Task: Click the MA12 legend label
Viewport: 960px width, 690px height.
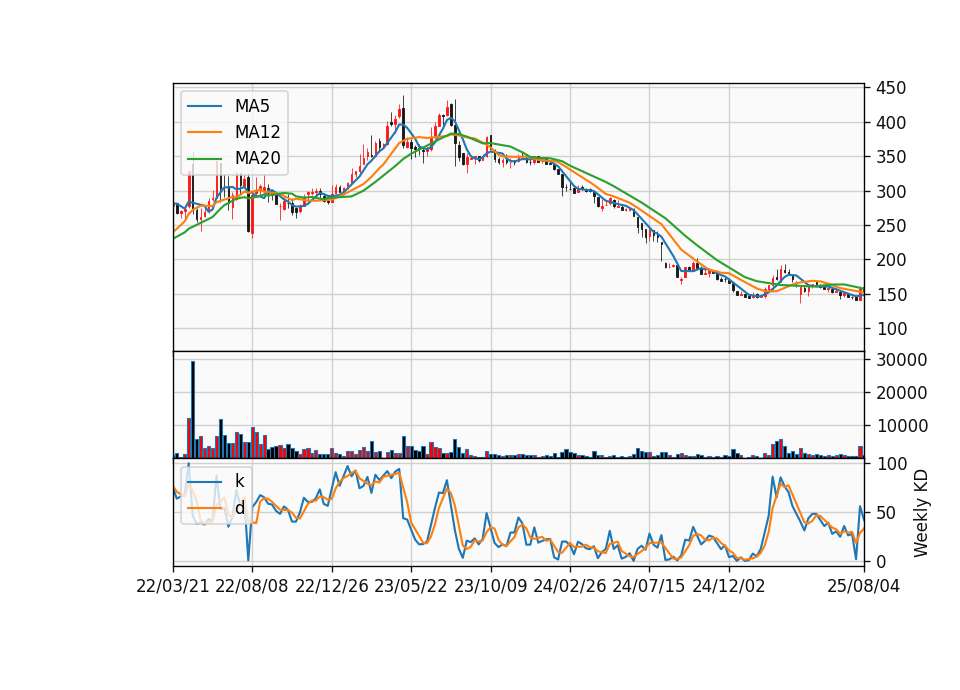Action: click(x=257, y=132)
